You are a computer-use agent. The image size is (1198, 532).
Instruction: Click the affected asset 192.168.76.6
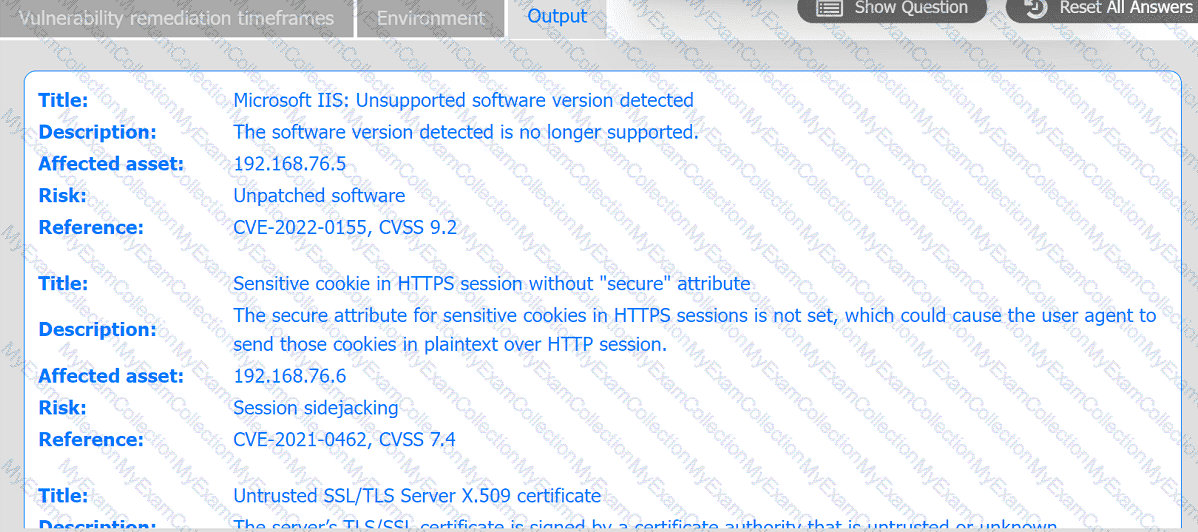pyautogui.click(x=289, y=376)
